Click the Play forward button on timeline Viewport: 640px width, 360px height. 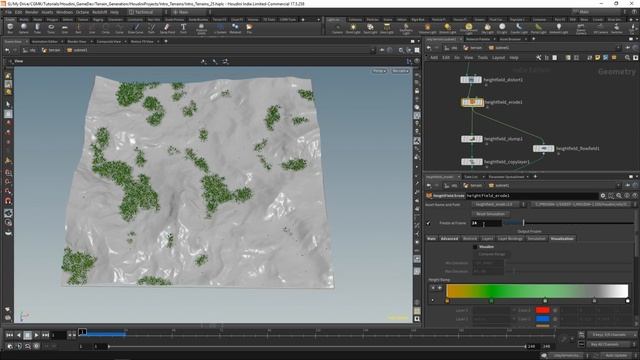tap(36, 335)
